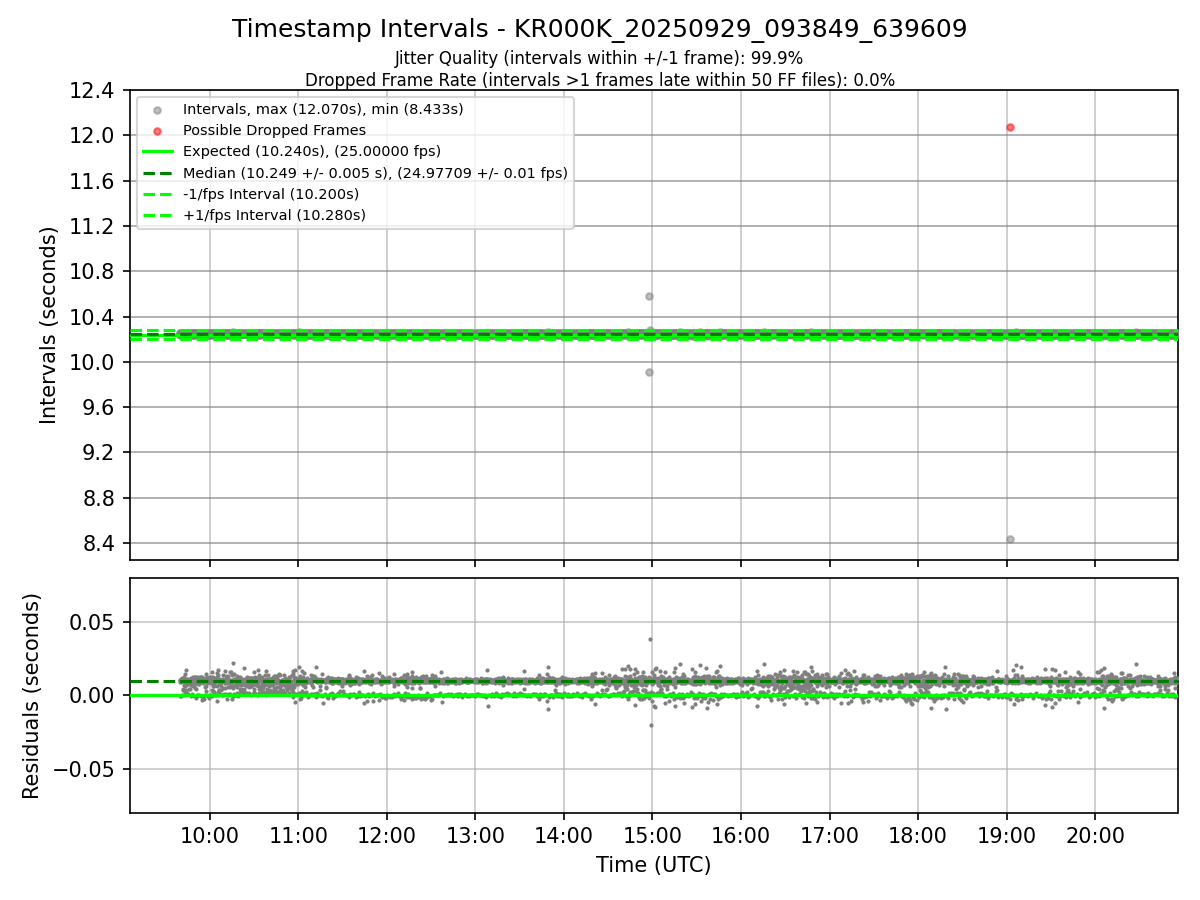This screenshot has width=1200, height=900.
Task: Click the gray outlier point near 9.9s
Action: [x=649, y=372]
